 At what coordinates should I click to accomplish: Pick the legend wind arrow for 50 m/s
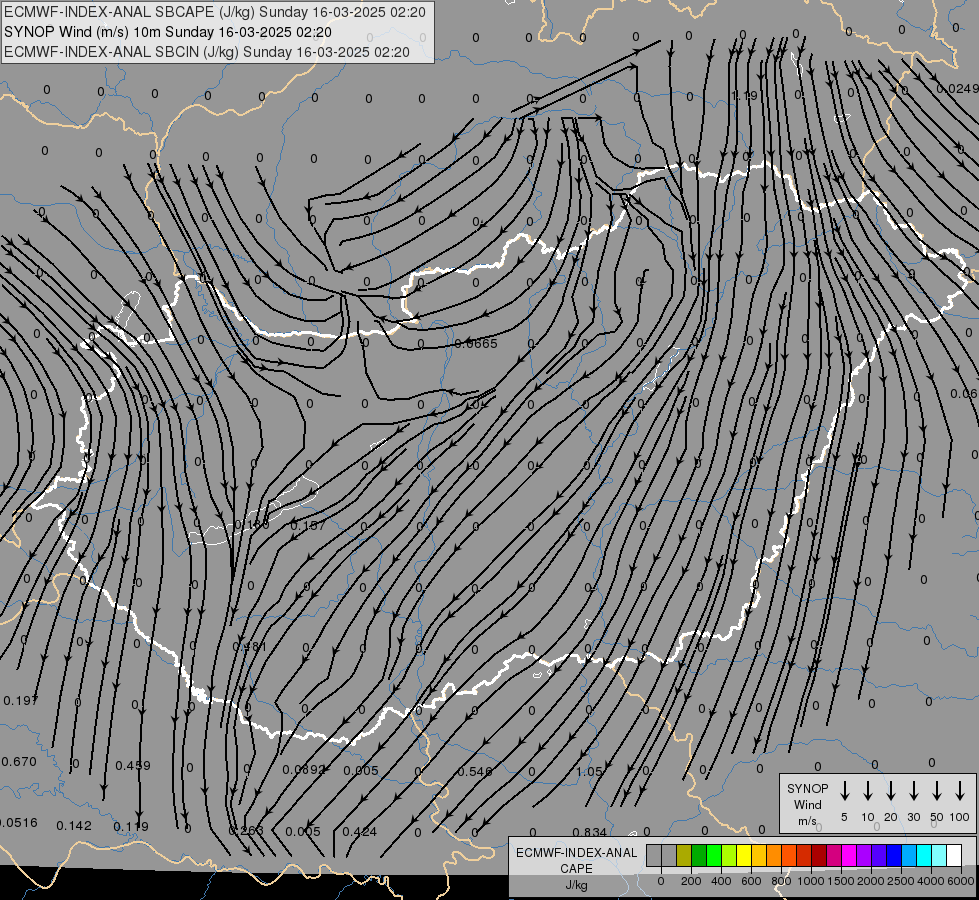(937, 791)
